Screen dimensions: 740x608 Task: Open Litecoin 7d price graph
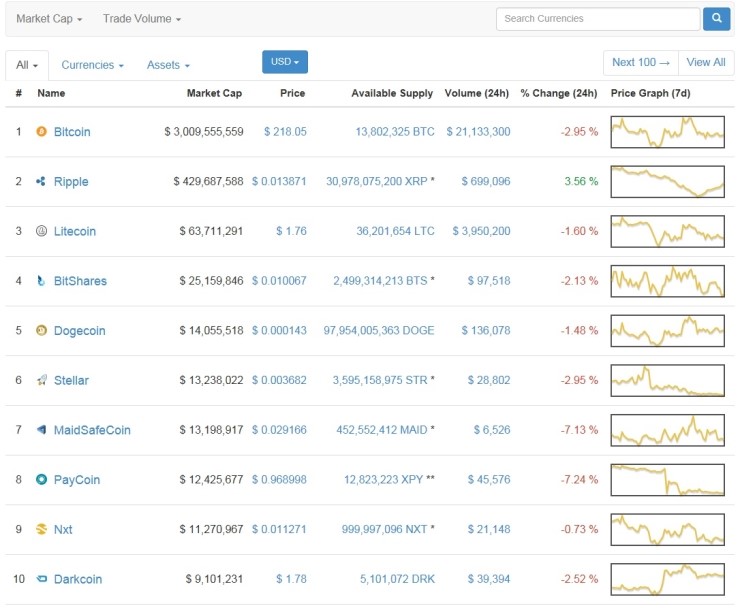[667, 231]
